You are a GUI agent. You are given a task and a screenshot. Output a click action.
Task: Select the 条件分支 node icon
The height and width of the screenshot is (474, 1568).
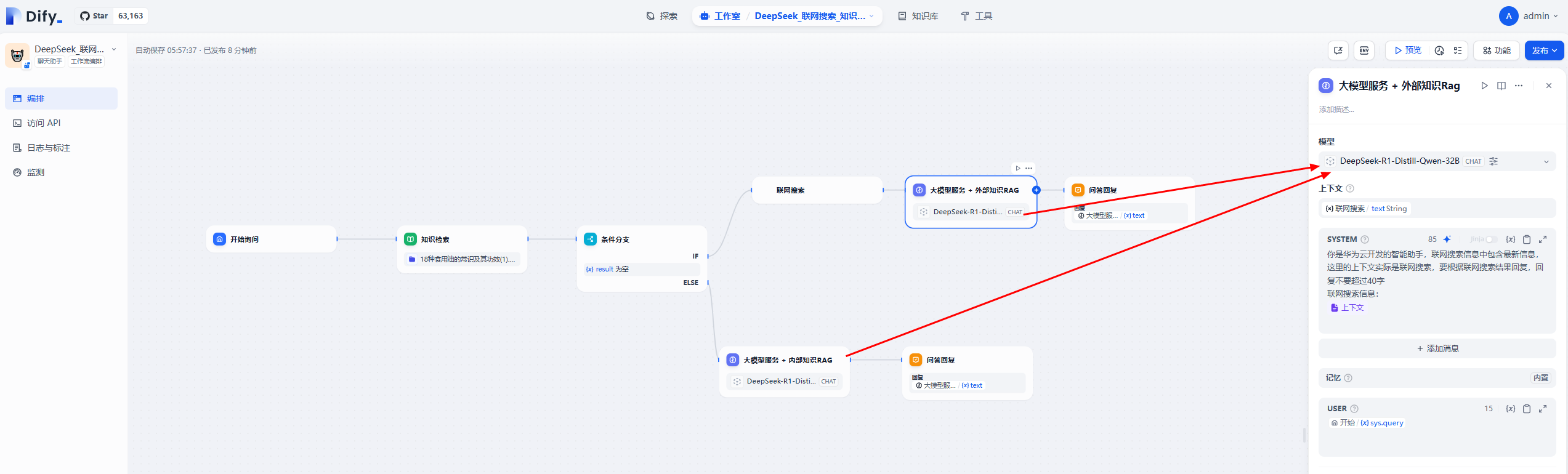(590, 239)
